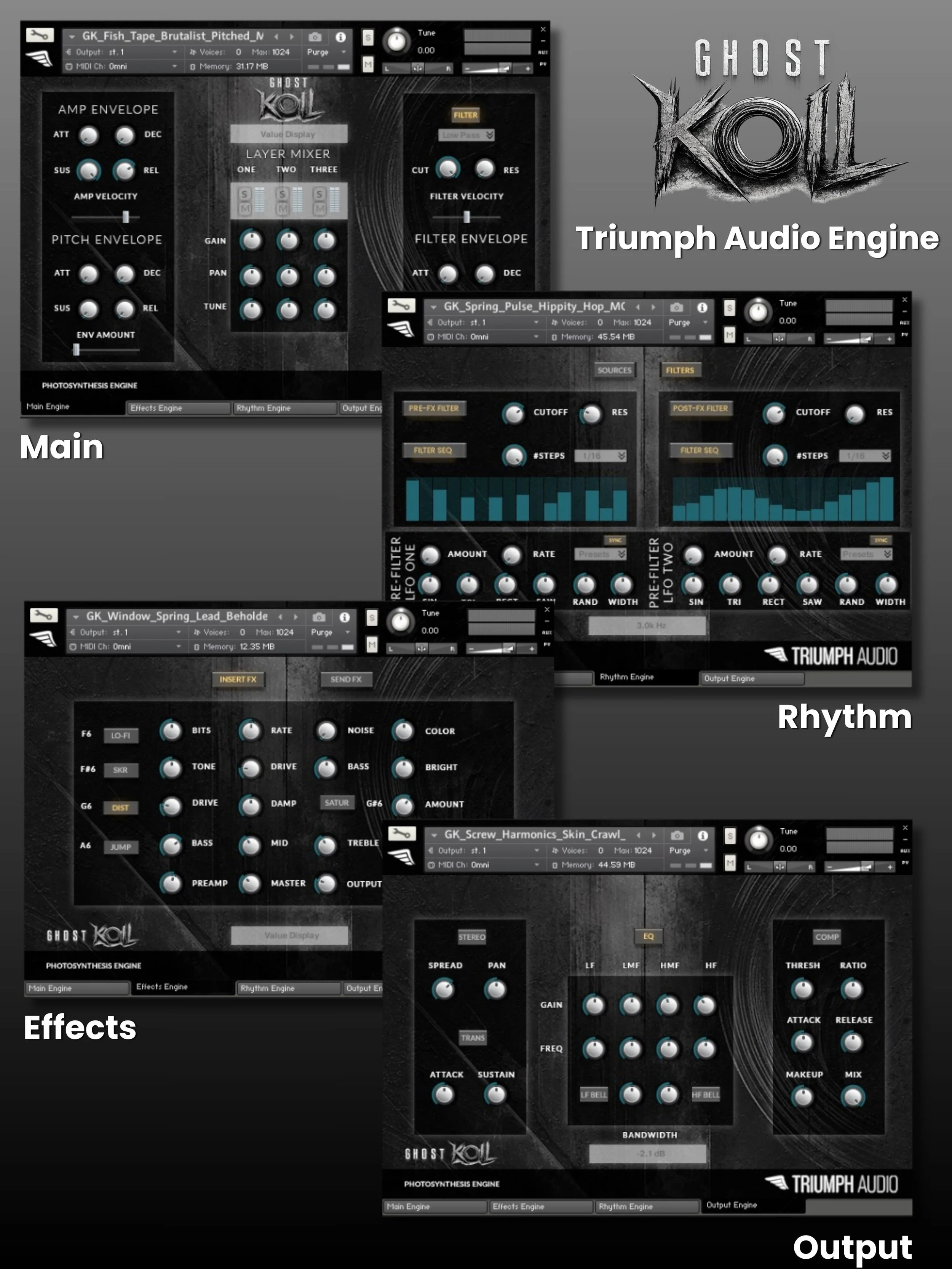Toggle the STEREO button in Output window

click(472, 937)
